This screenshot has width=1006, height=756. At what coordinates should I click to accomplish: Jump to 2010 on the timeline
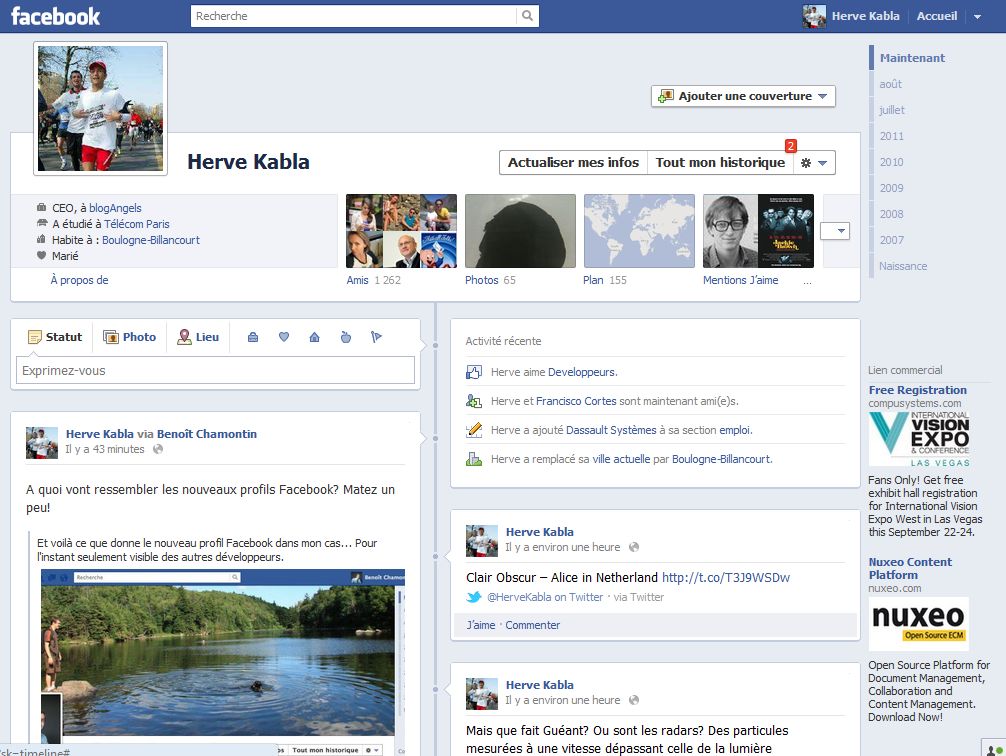(x=892, y=162)
